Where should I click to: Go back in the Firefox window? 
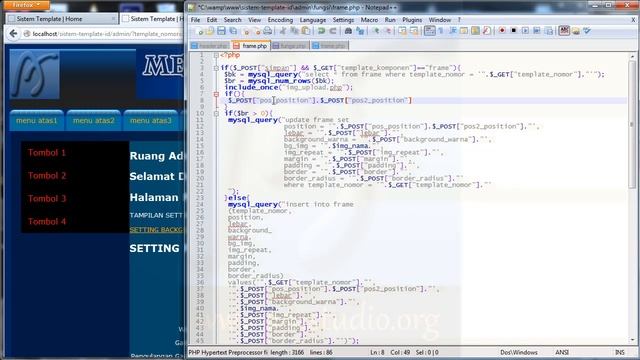pos(13,34)
